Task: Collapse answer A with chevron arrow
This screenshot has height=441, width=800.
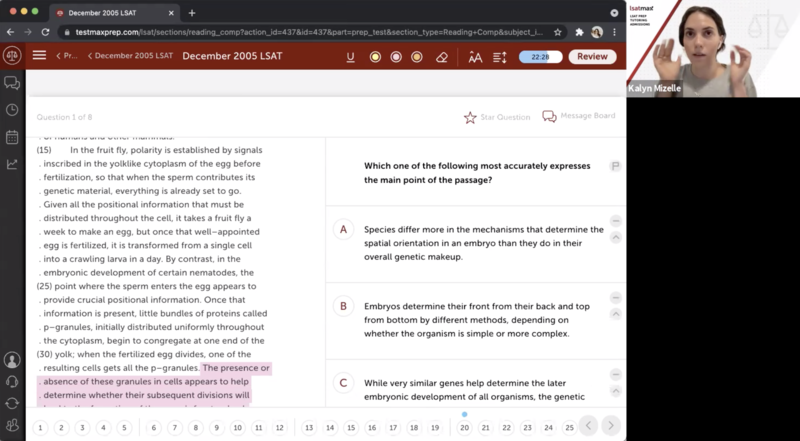Action: pyautogui.click(x=615, y=238)
